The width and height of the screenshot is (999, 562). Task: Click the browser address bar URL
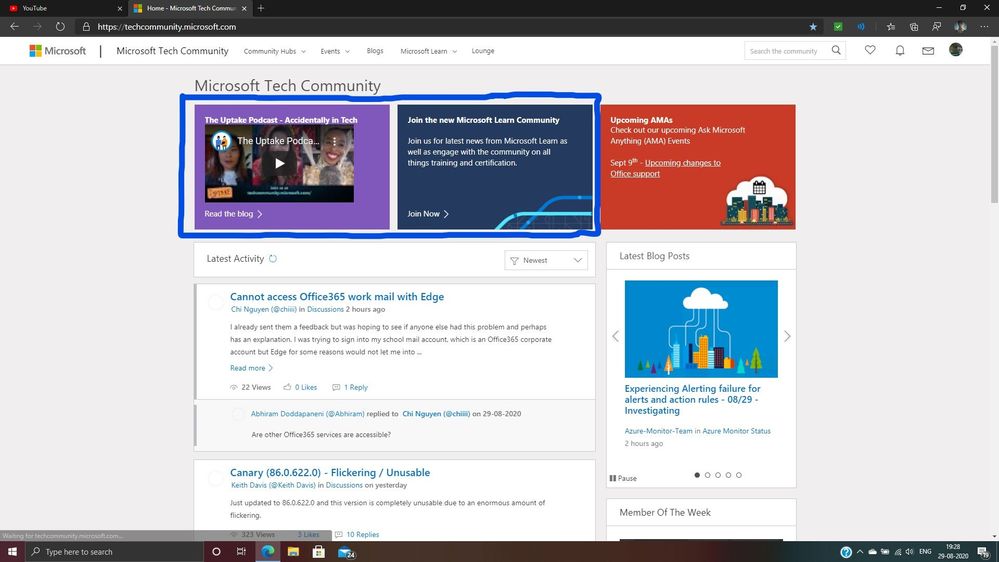[167, 27]
